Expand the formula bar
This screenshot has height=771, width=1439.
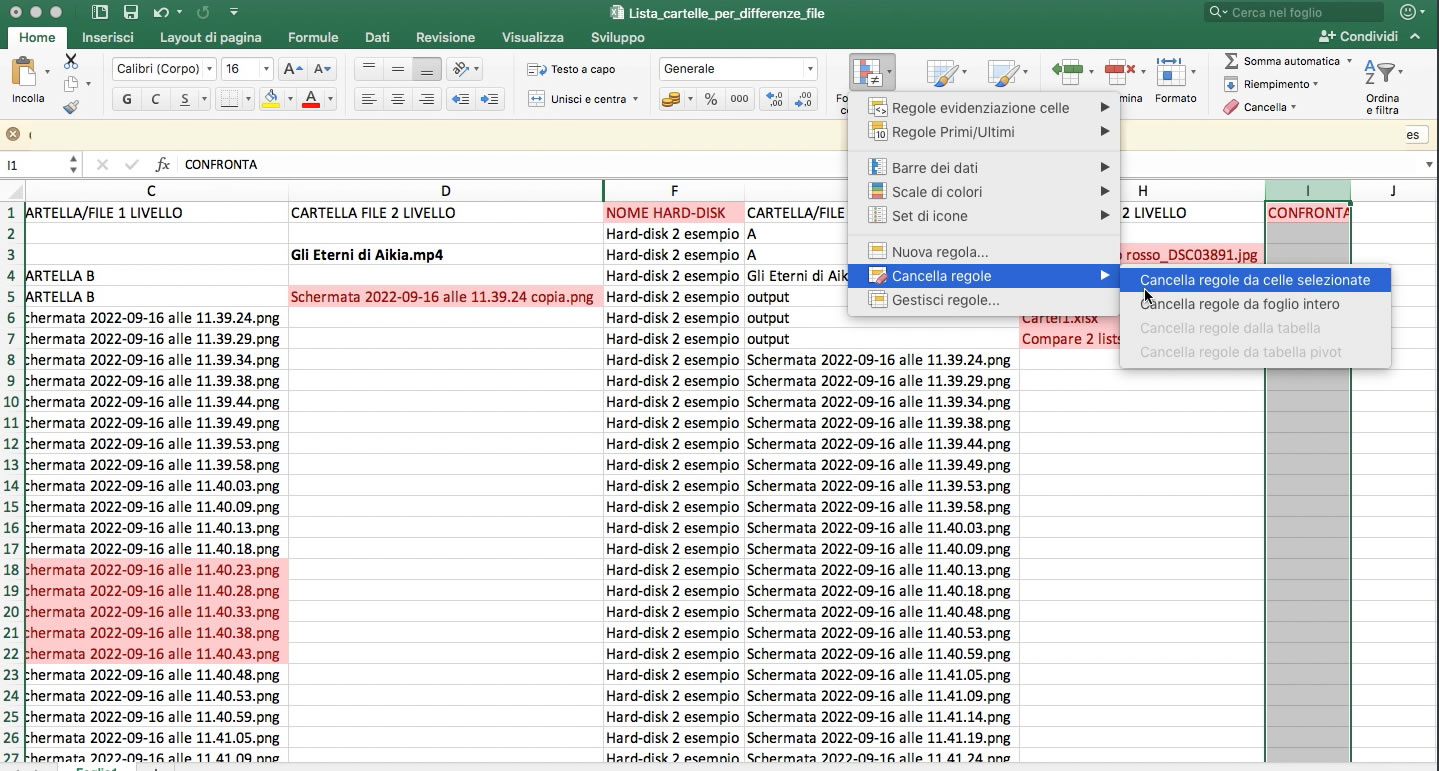[1429, 164]
